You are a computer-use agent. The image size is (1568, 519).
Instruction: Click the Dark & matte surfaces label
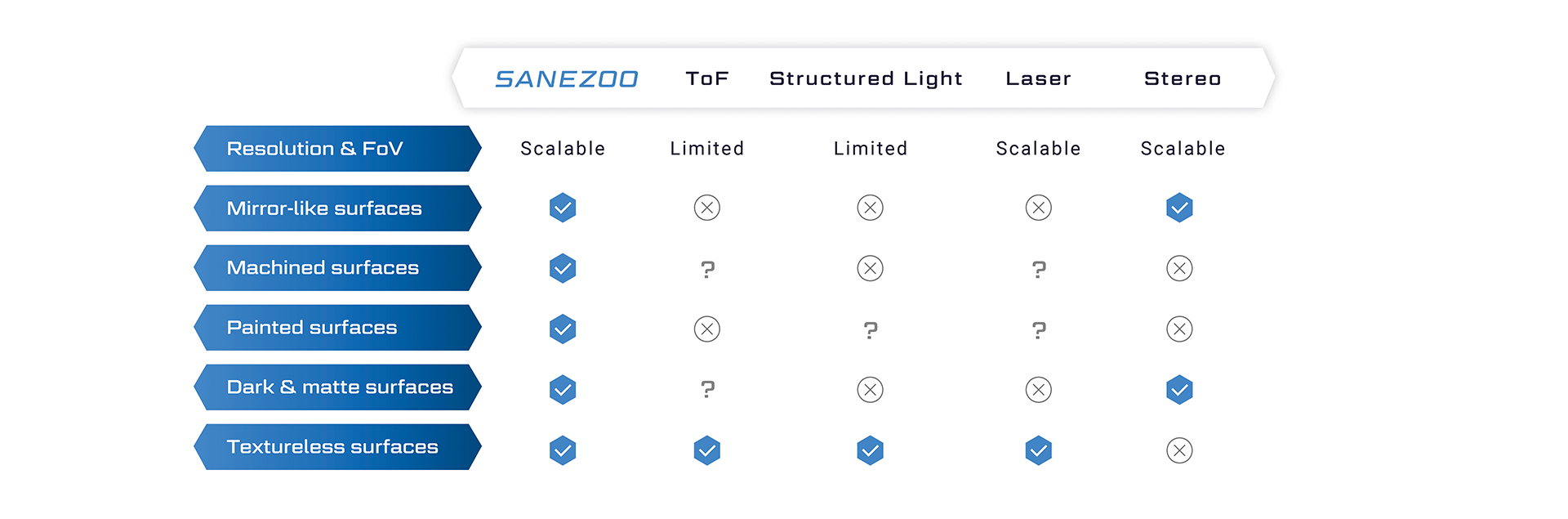[337, 387]
